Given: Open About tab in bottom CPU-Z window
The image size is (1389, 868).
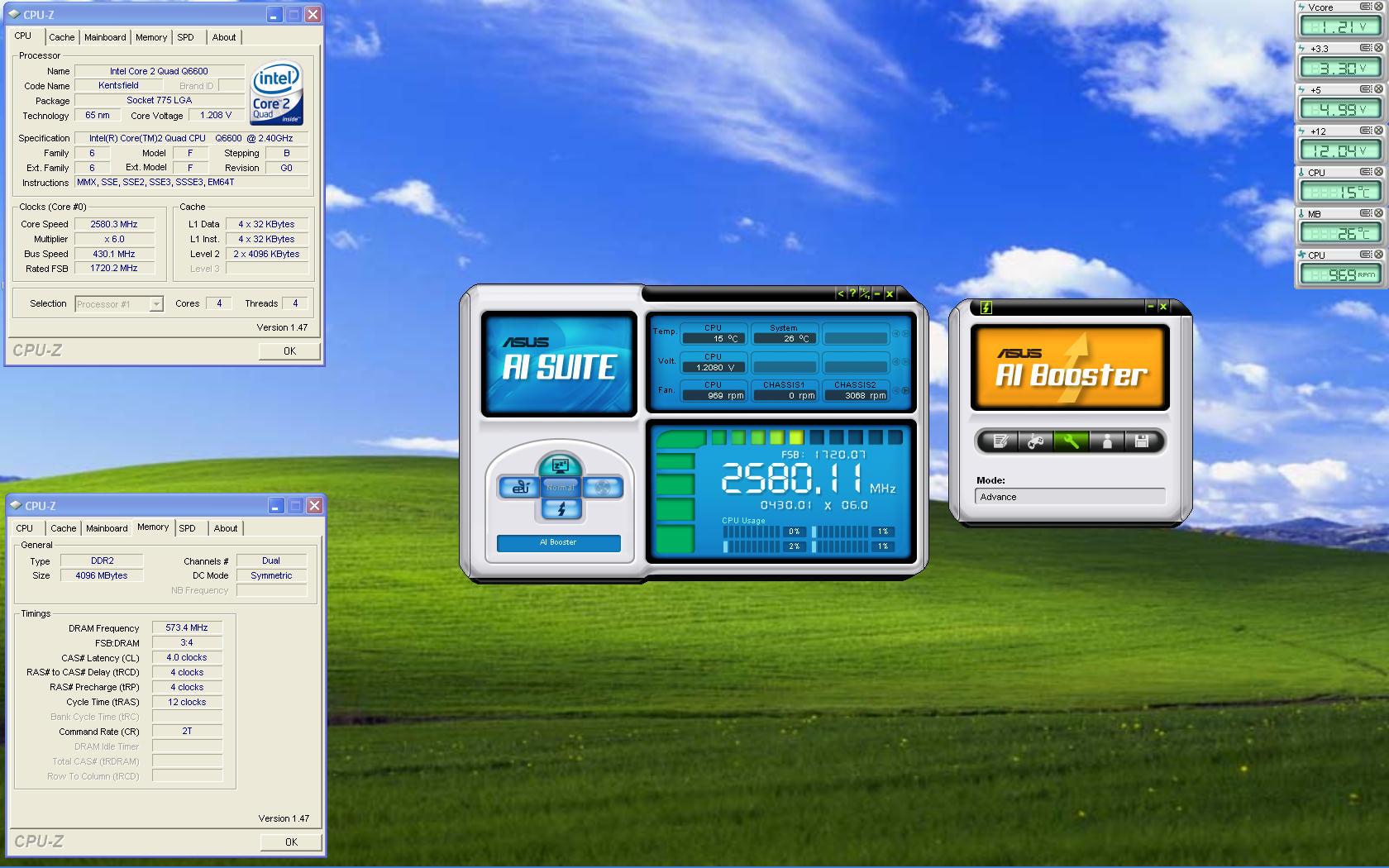Looking at the screenshot, I should point(226,528).
